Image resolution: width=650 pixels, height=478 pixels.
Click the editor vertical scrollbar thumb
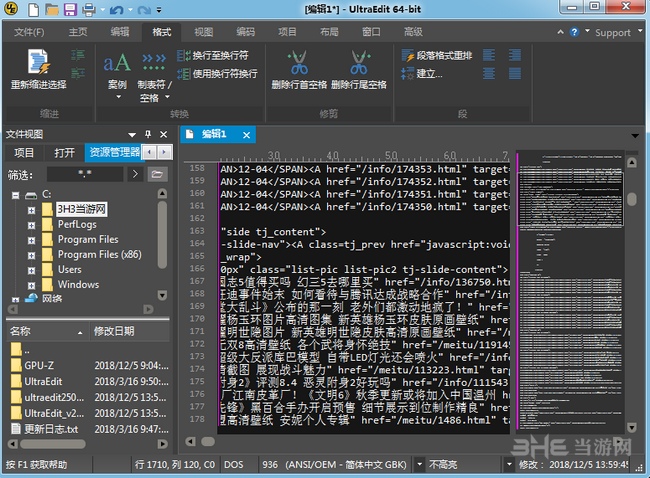coord(632,199)
